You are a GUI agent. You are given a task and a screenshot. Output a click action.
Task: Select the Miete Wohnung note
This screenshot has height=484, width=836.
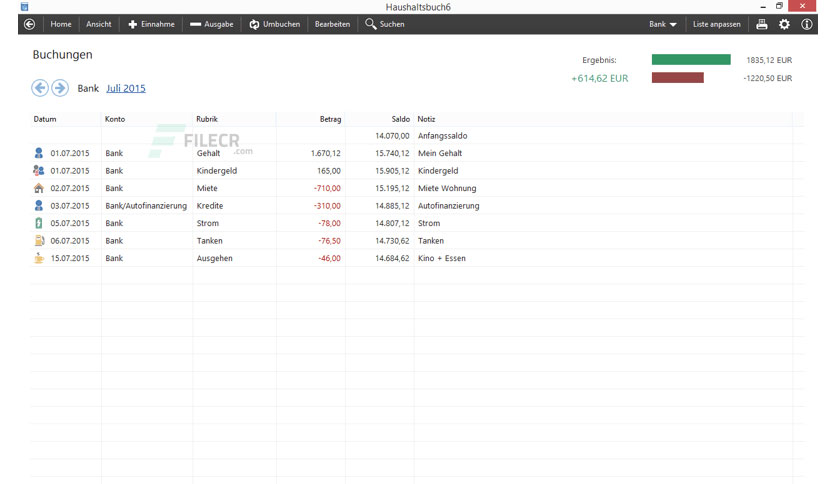pos(447,188)
